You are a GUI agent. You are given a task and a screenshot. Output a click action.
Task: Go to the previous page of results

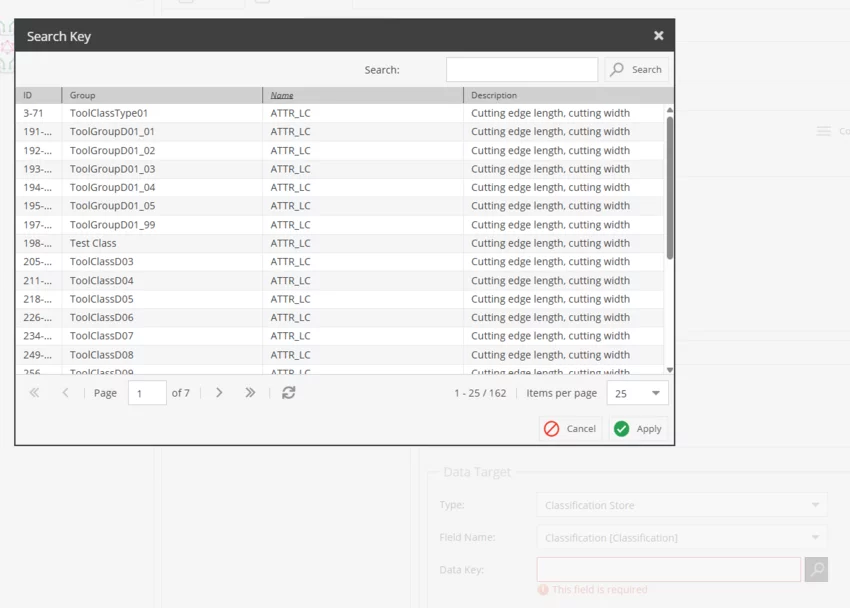click(66, 393)
